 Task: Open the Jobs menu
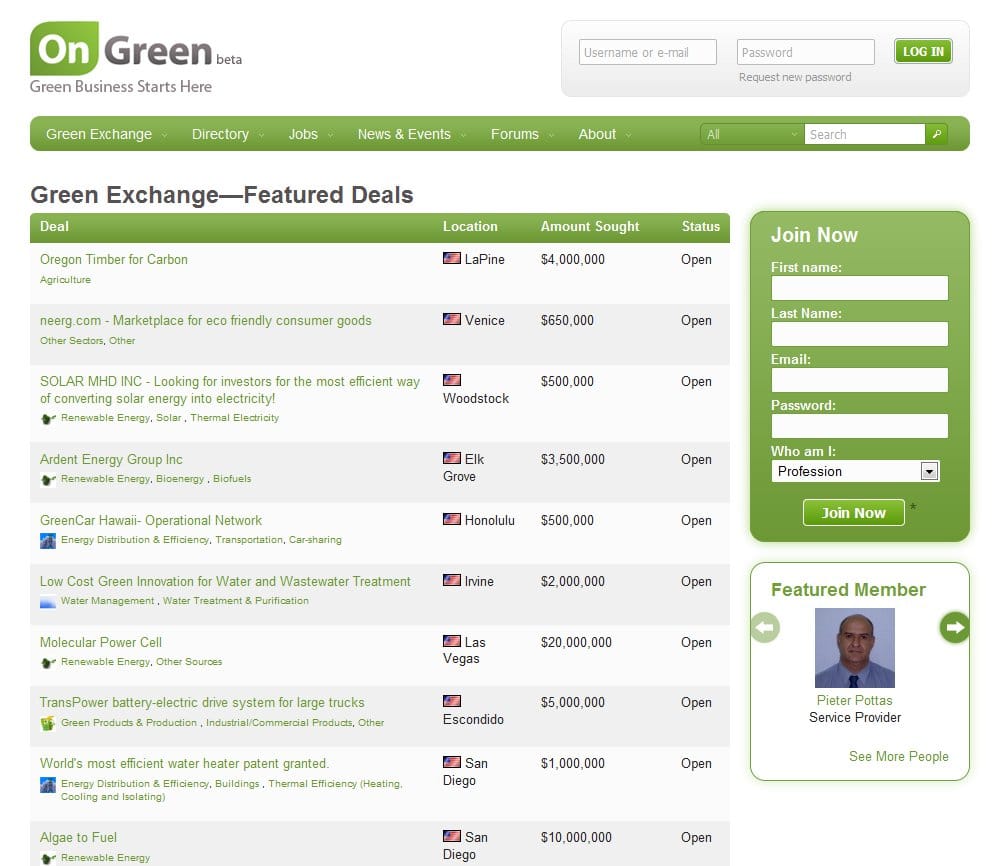coord(310,134)
